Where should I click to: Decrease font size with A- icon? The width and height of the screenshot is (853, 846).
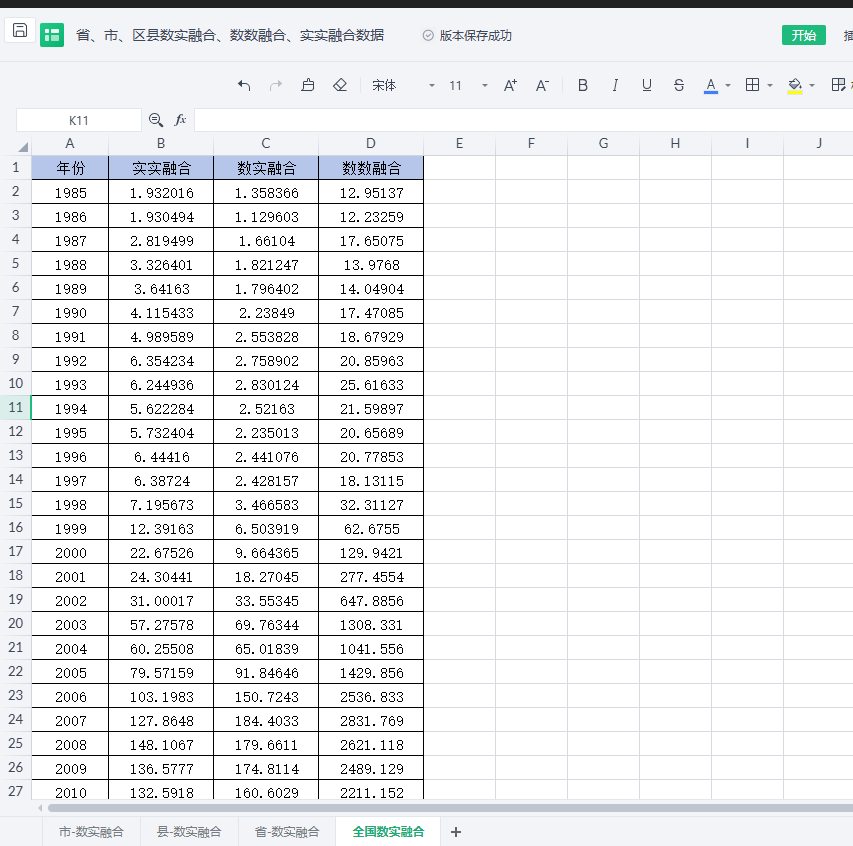(542, 85)
